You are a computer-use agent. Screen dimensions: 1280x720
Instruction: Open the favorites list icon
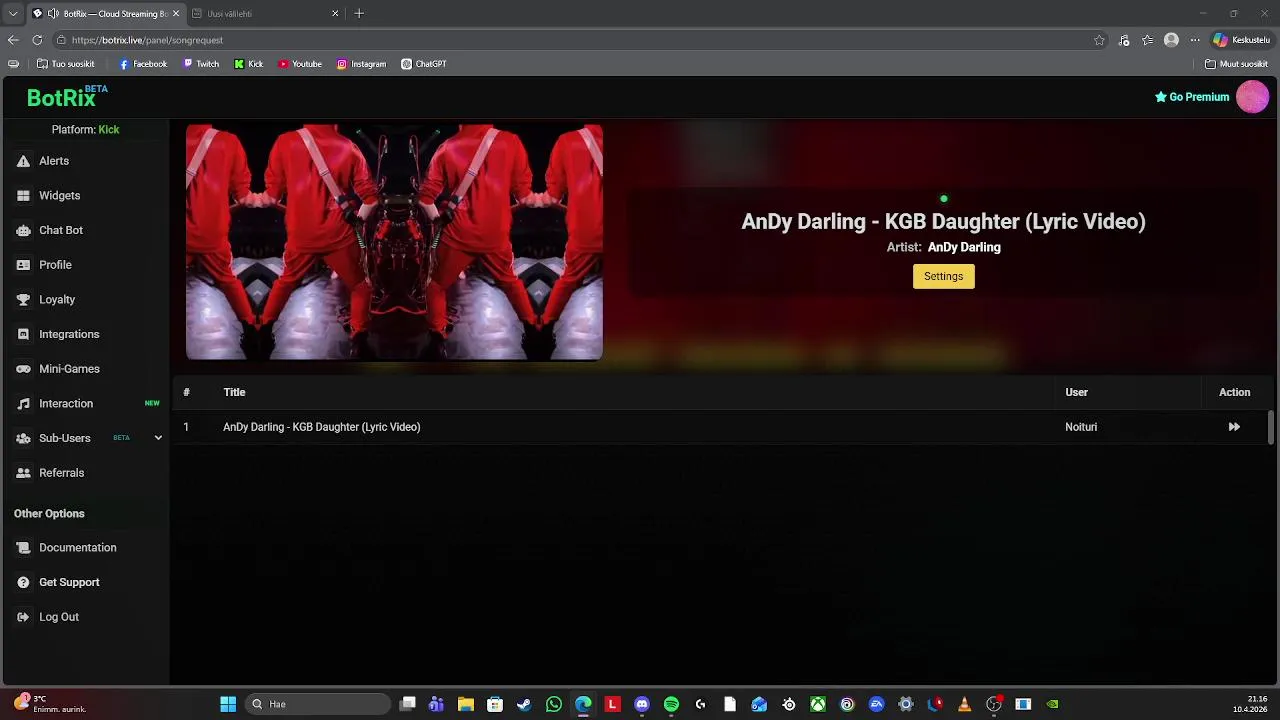[x=1147, y=40]
